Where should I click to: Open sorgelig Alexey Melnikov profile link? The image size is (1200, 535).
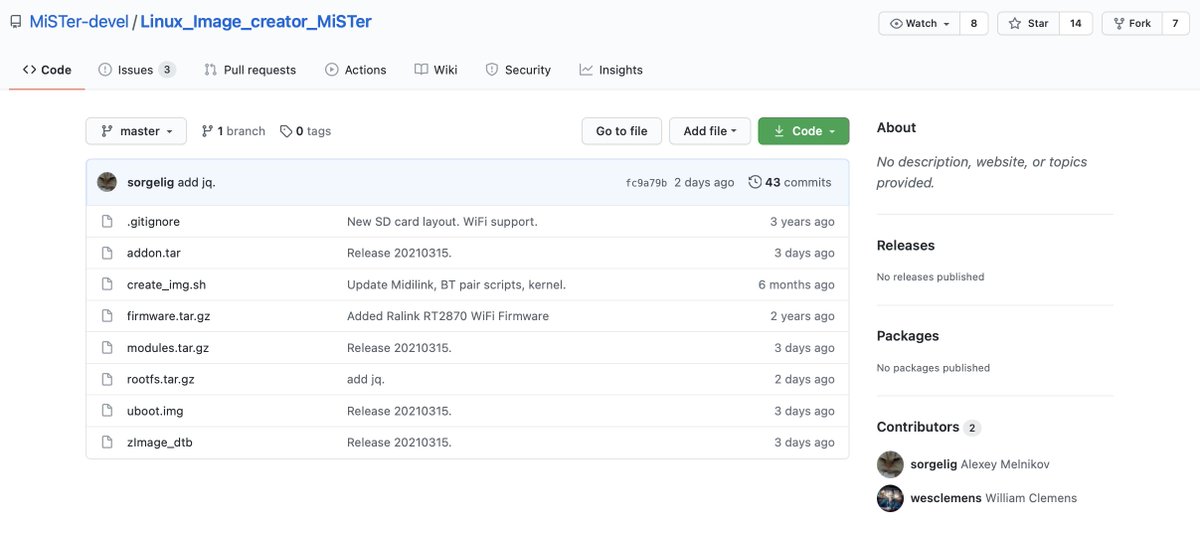pyautogui.click(x=979, y=464)
